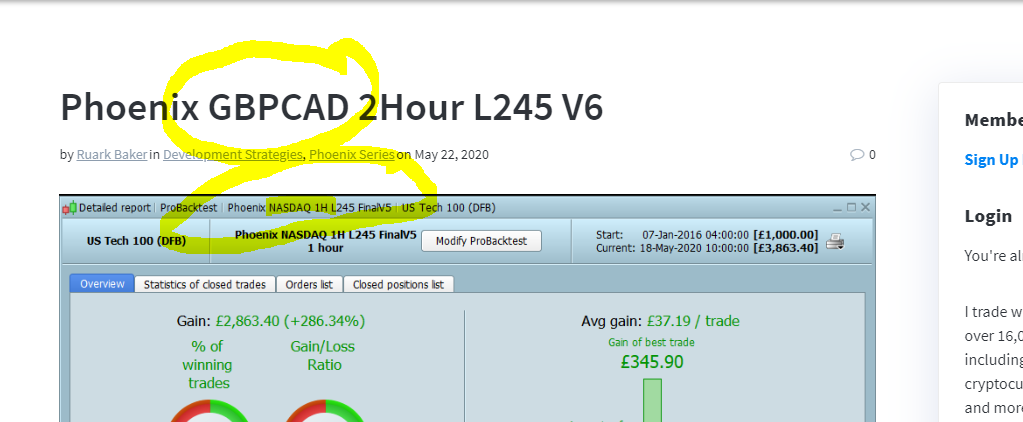
Task: Click the printer icon in the report header
Action: click(835, 242)
